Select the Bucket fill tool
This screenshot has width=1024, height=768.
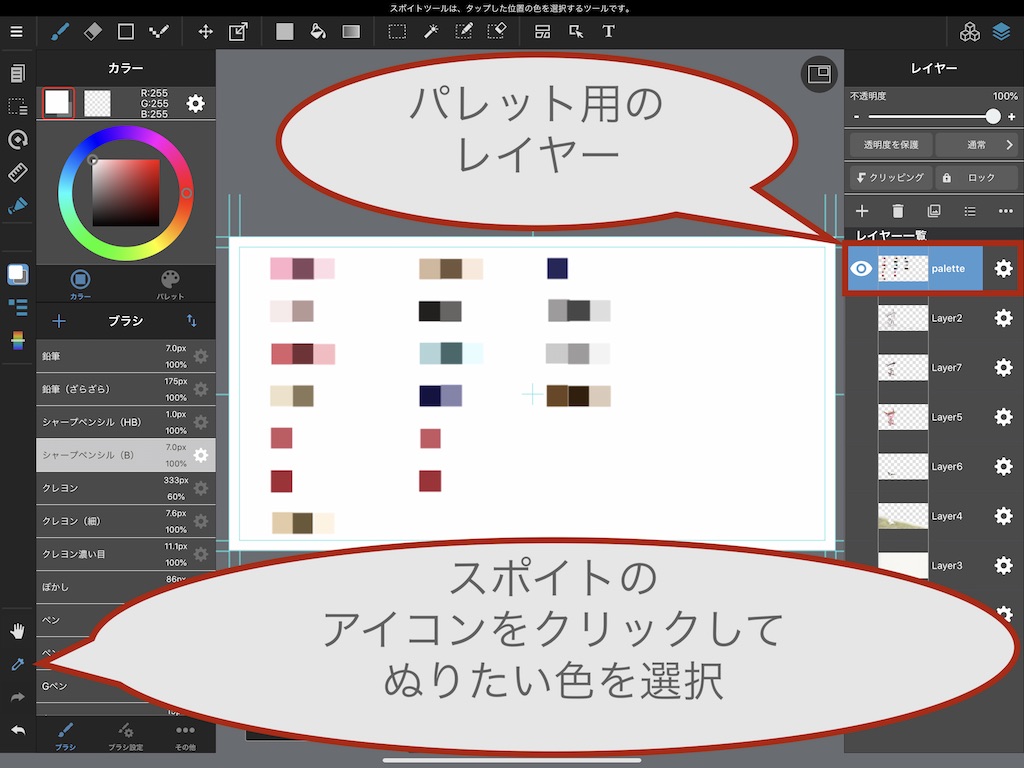pos(318,31)
